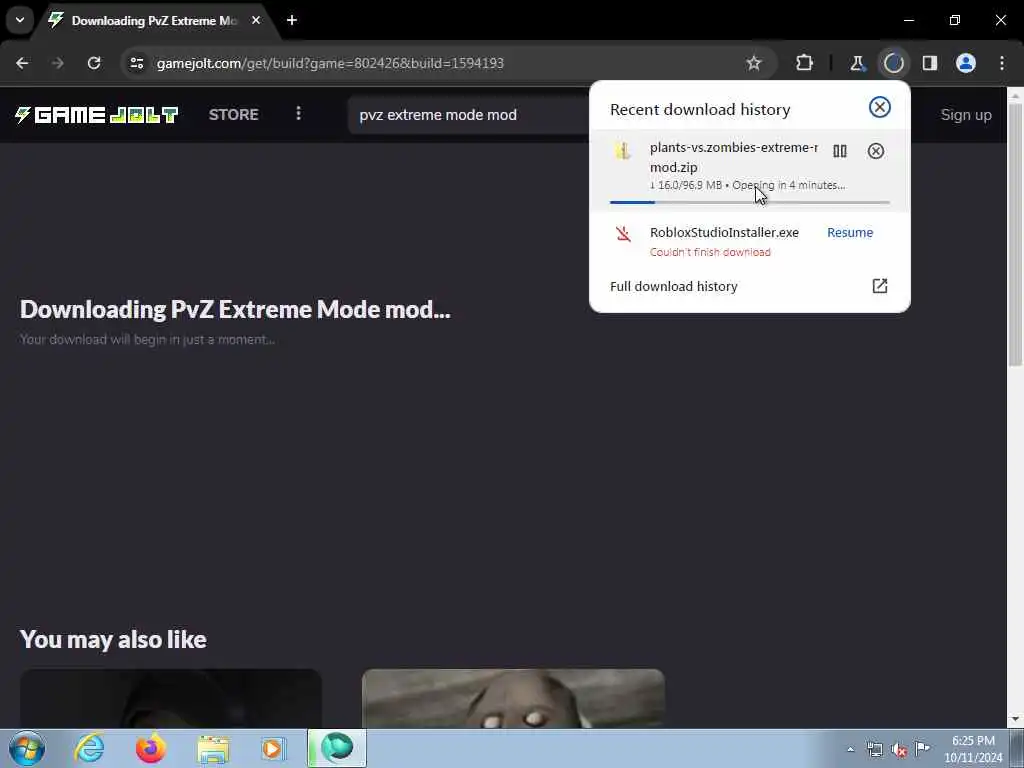Screen dimensions: 1024x768
Task: Launch Internet Explorer from taskbar
Action: coord(89,748)
